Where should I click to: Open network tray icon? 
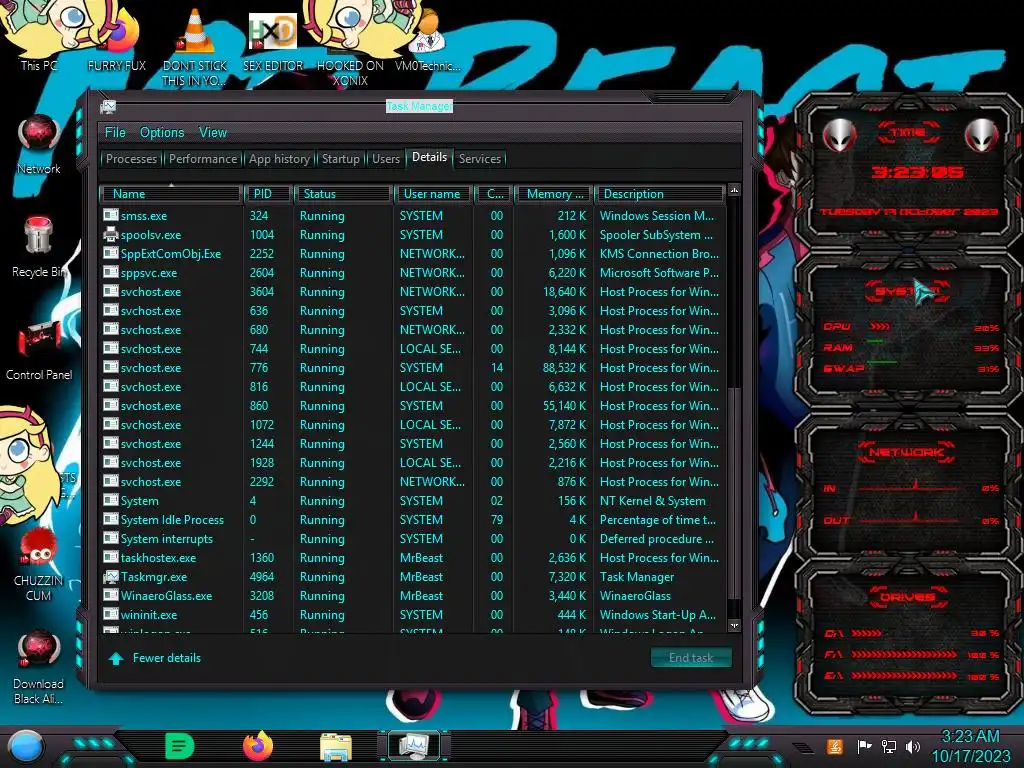(888, 746)
